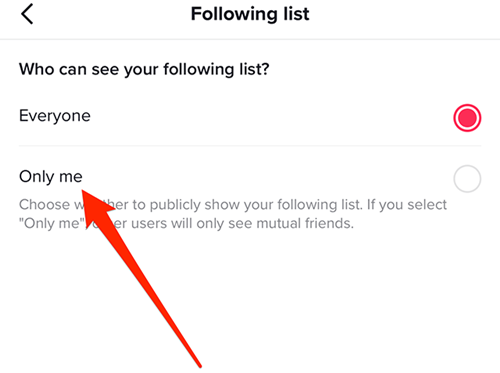Click the Following list page title
This screenshot has height=373, width=500.
(250, 14)
